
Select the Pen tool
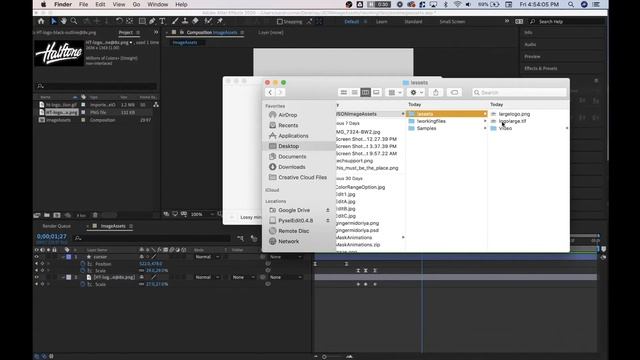(x=152, y=21)
